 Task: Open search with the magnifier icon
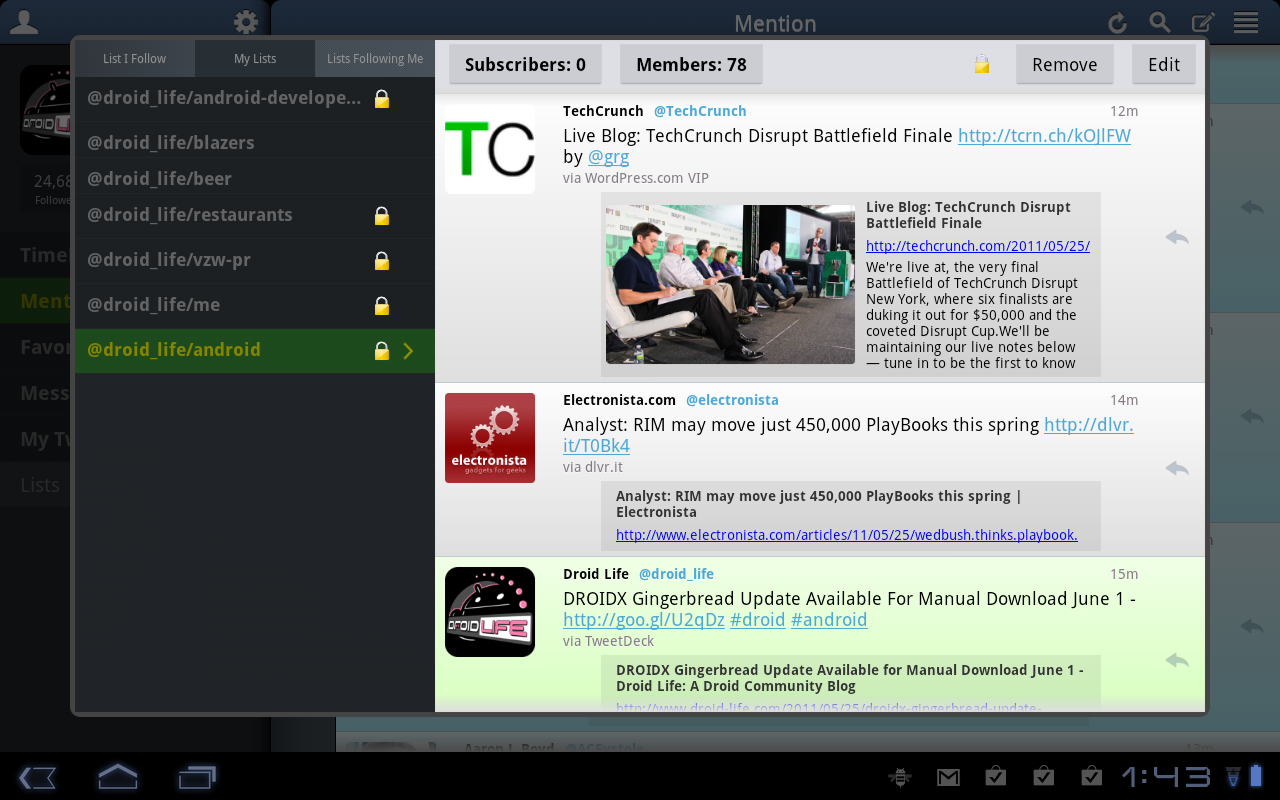point(1159,23)
